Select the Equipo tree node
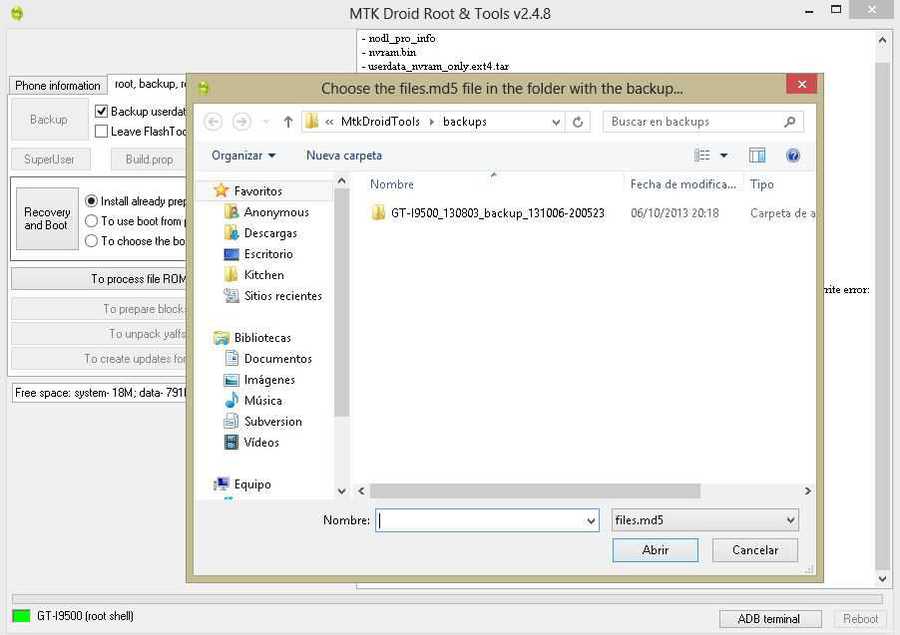The image size is (900, 635). [x=242, y=484]
